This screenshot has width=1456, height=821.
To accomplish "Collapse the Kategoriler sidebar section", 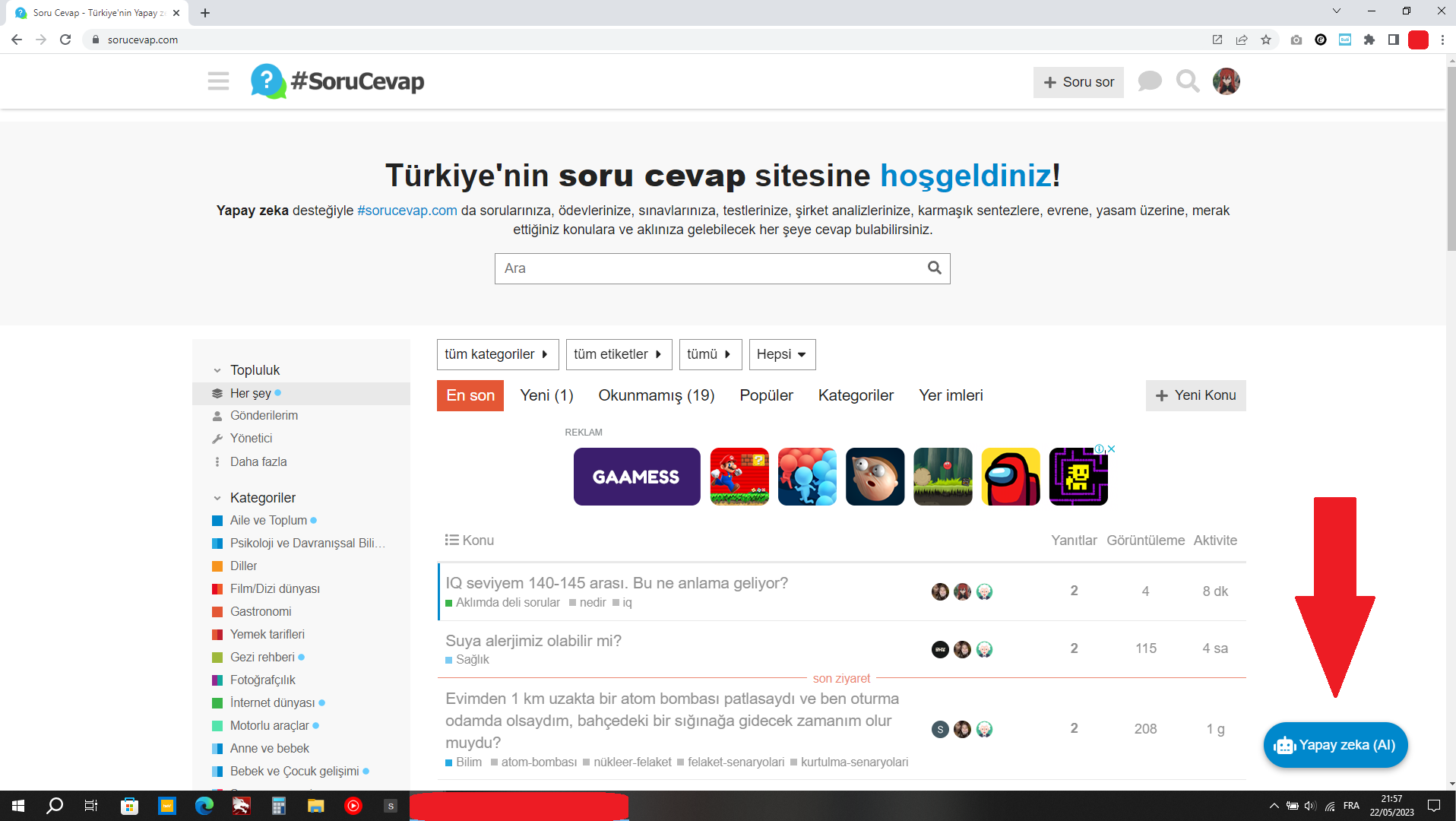I will (x=217, y=498).
